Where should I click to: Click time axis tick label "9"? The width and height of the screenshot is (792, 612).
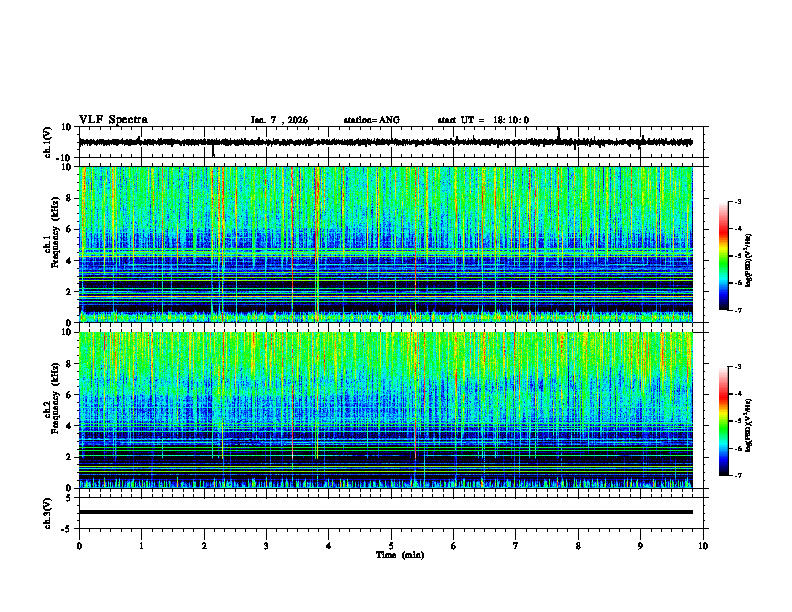click(640, 545)
